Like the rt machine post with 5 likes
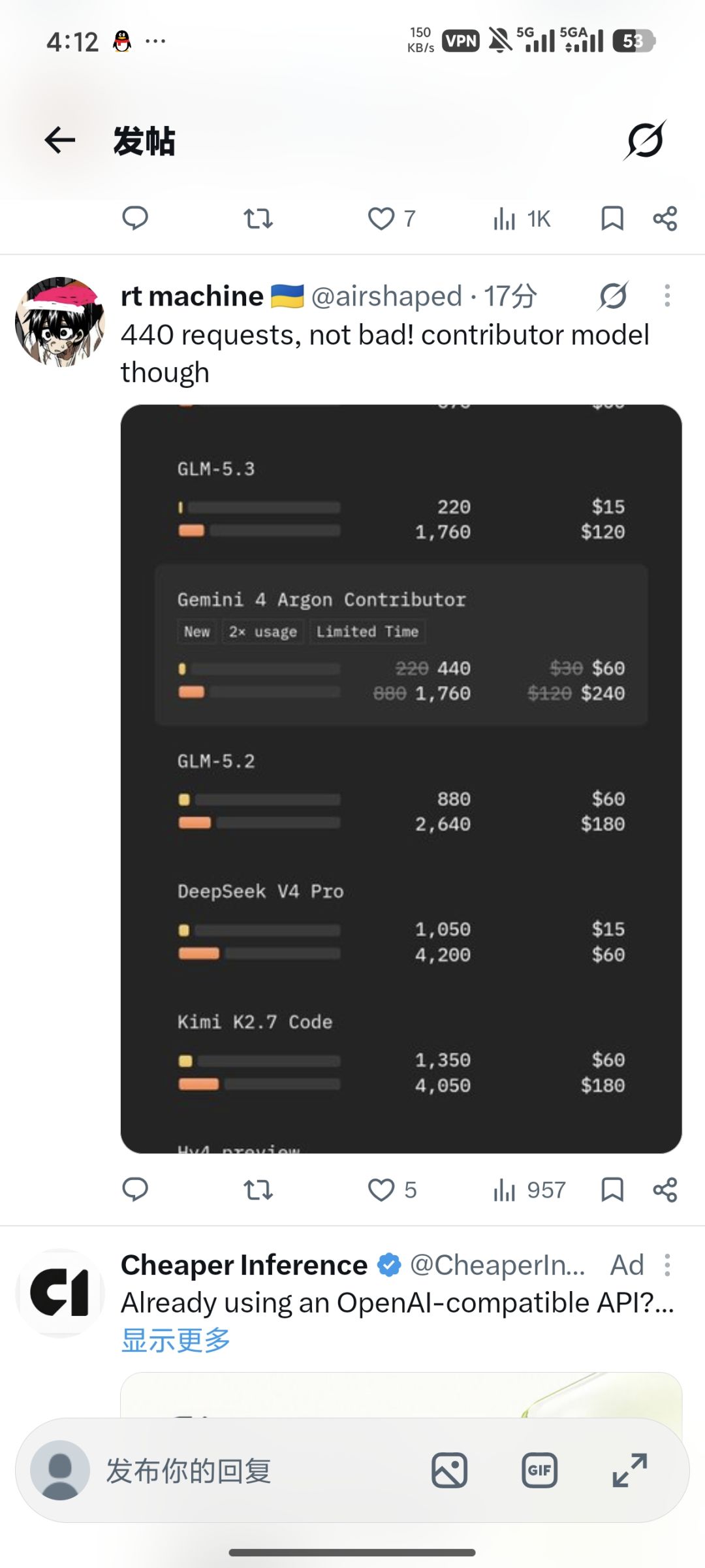Viewport: 705px width, 1568px height. tap(392, 1190)
